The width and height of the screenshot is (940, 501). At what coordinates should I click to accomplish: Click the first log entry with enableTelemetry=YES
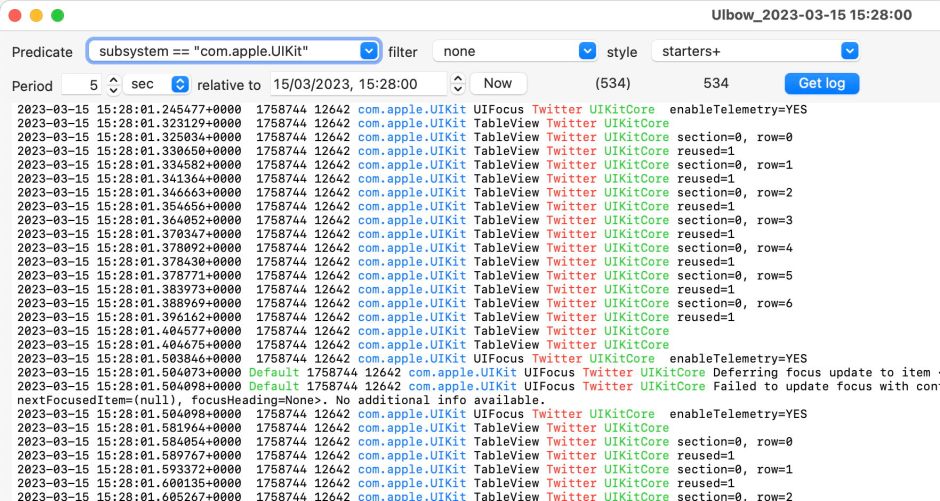click(x=400, y=109)
